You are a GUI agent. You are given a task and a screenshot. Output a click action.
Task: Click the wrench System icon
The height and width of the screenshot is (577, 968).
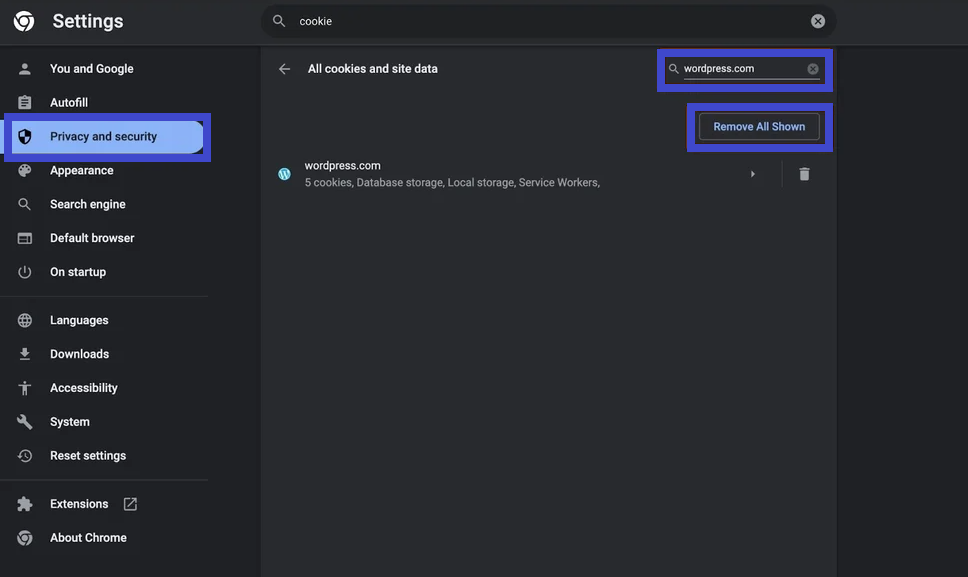point(25,422)
